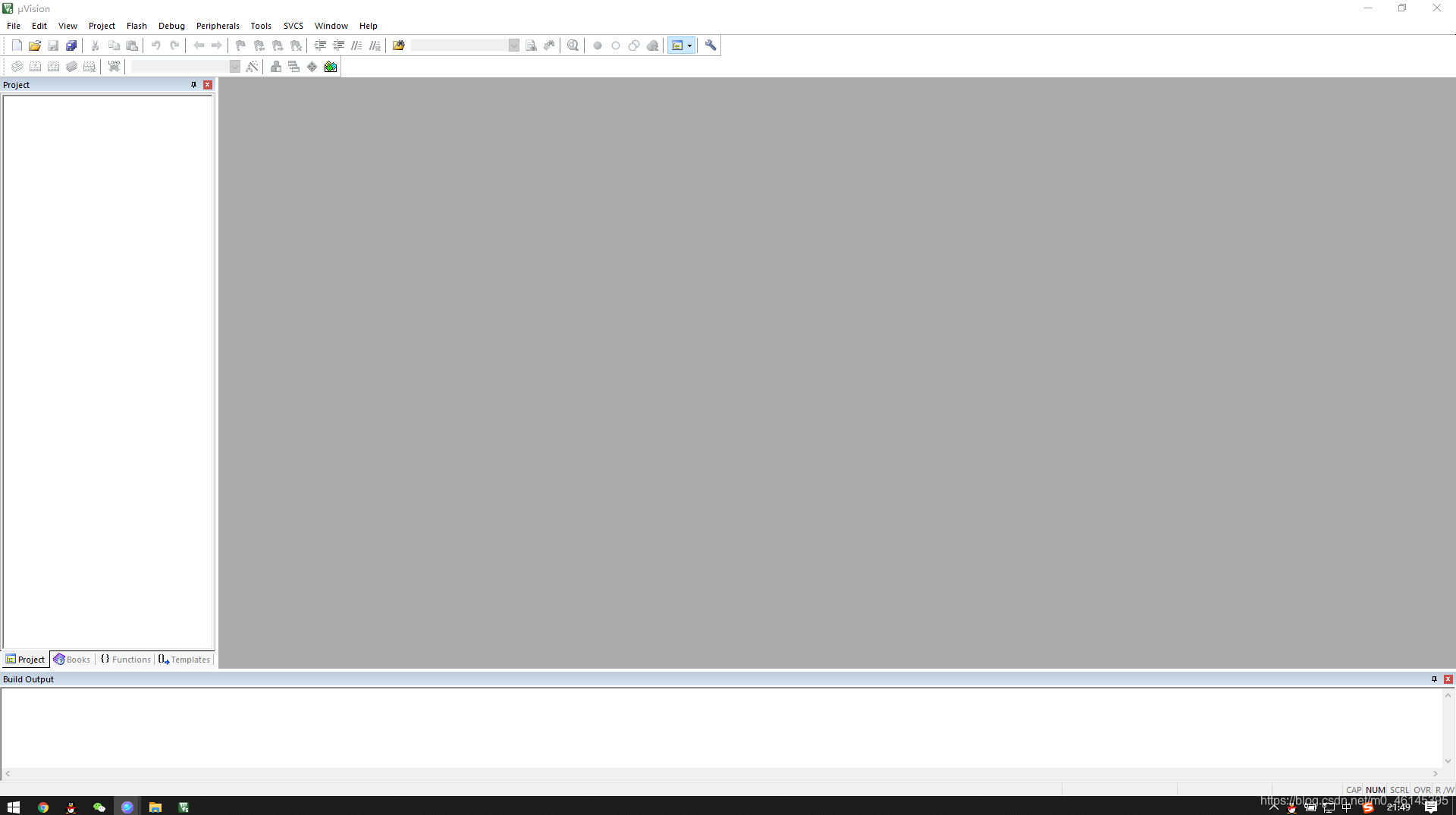
Task: Click the Save icon
Action: [53, 45]
